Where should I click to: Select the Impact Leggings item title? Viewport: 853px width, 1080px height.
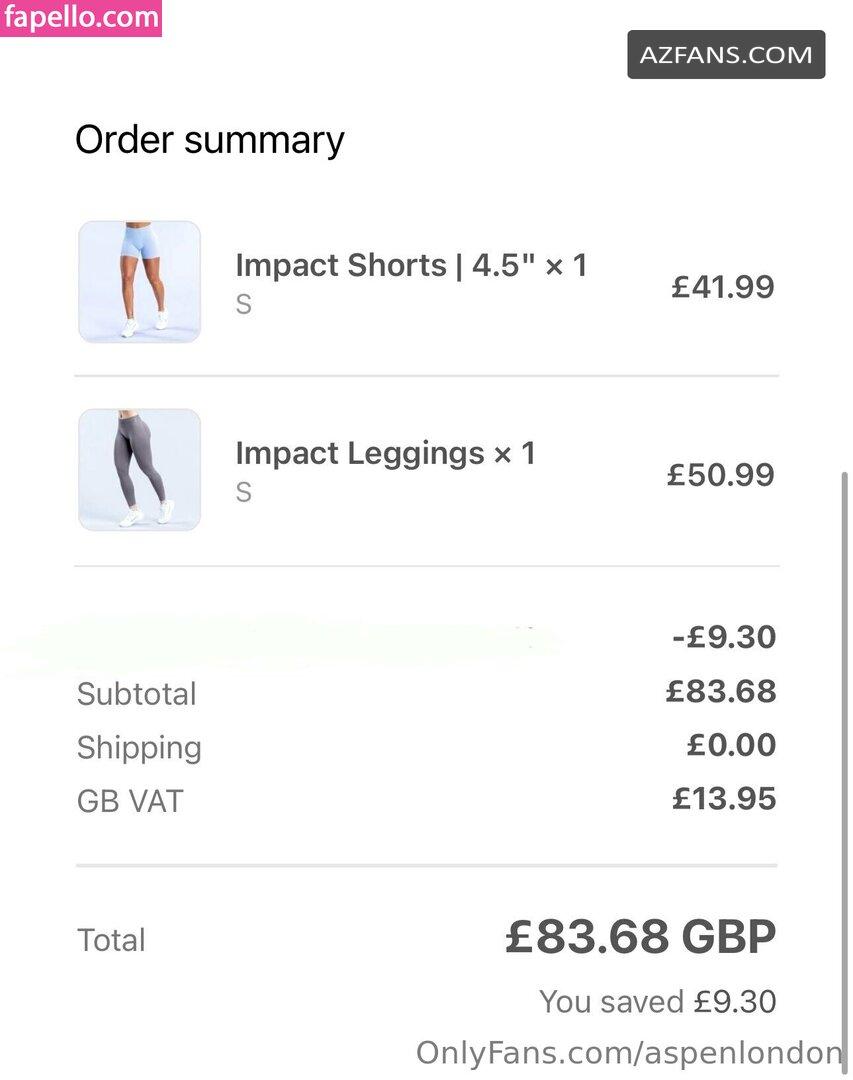coord(385,454)
